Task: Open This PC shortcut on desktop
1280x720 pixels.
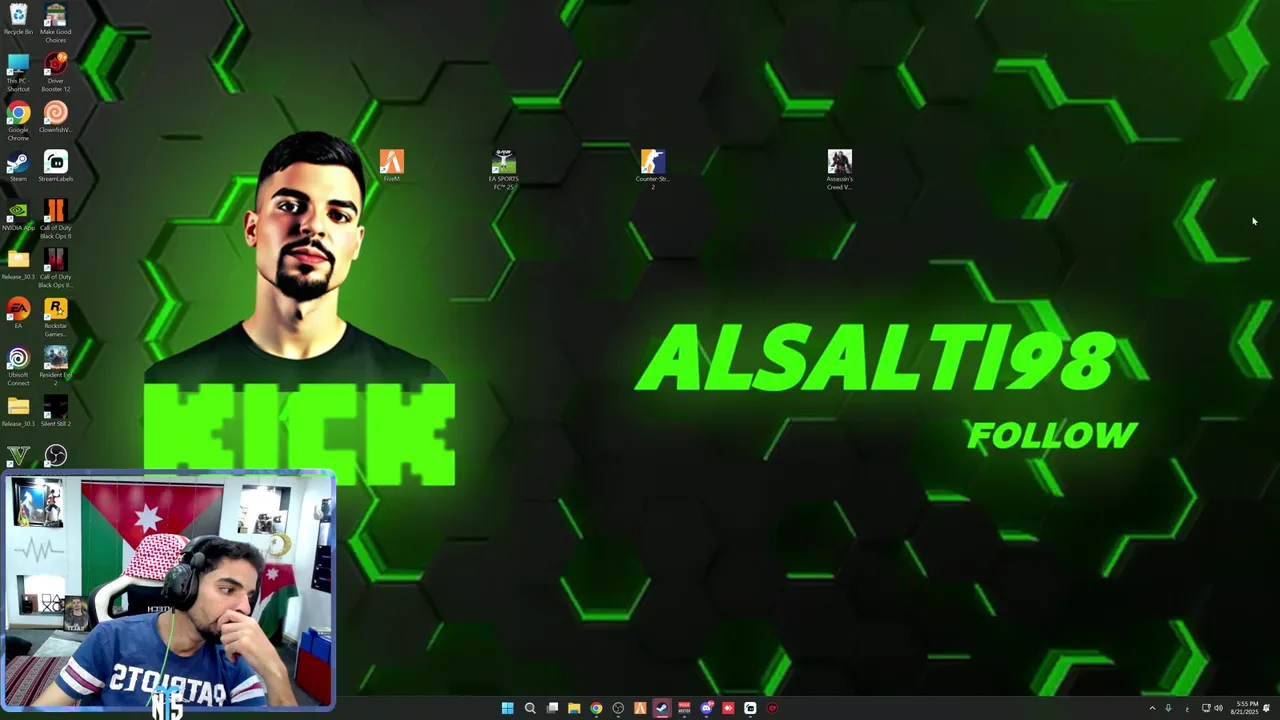Action: (18, 72)
